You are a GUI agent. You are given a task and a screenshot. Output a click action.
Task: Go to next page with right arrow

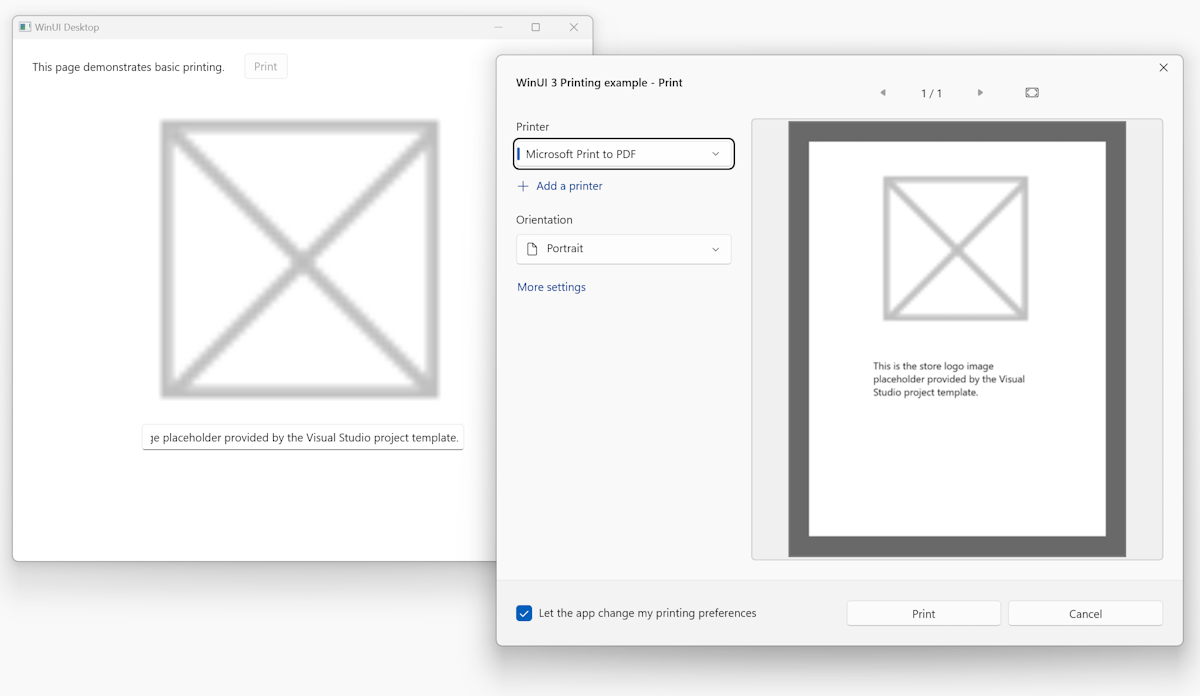coord(980,92)
